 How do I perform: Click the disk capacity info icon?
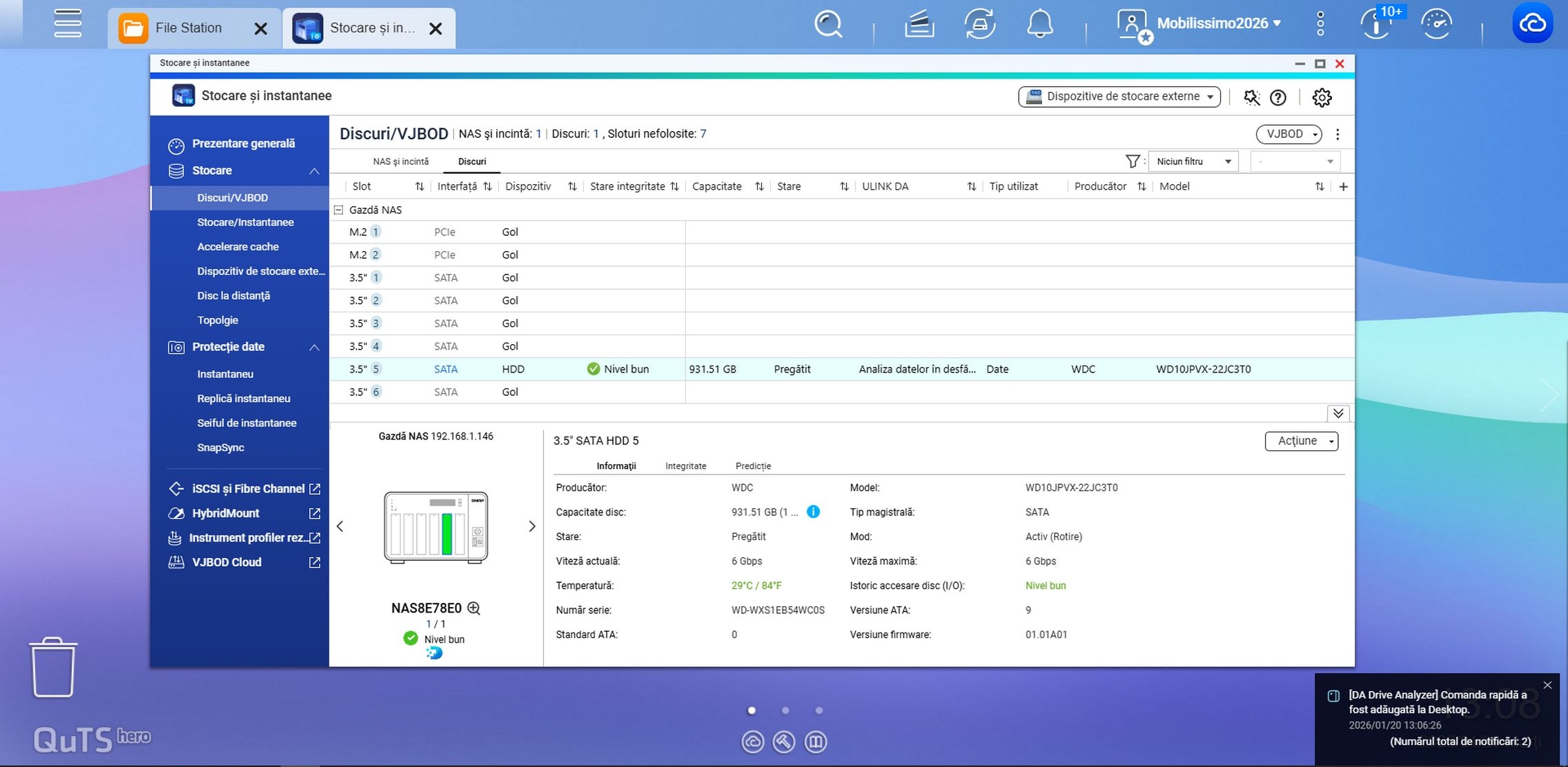pyautogui.click(x=813, y=512)
